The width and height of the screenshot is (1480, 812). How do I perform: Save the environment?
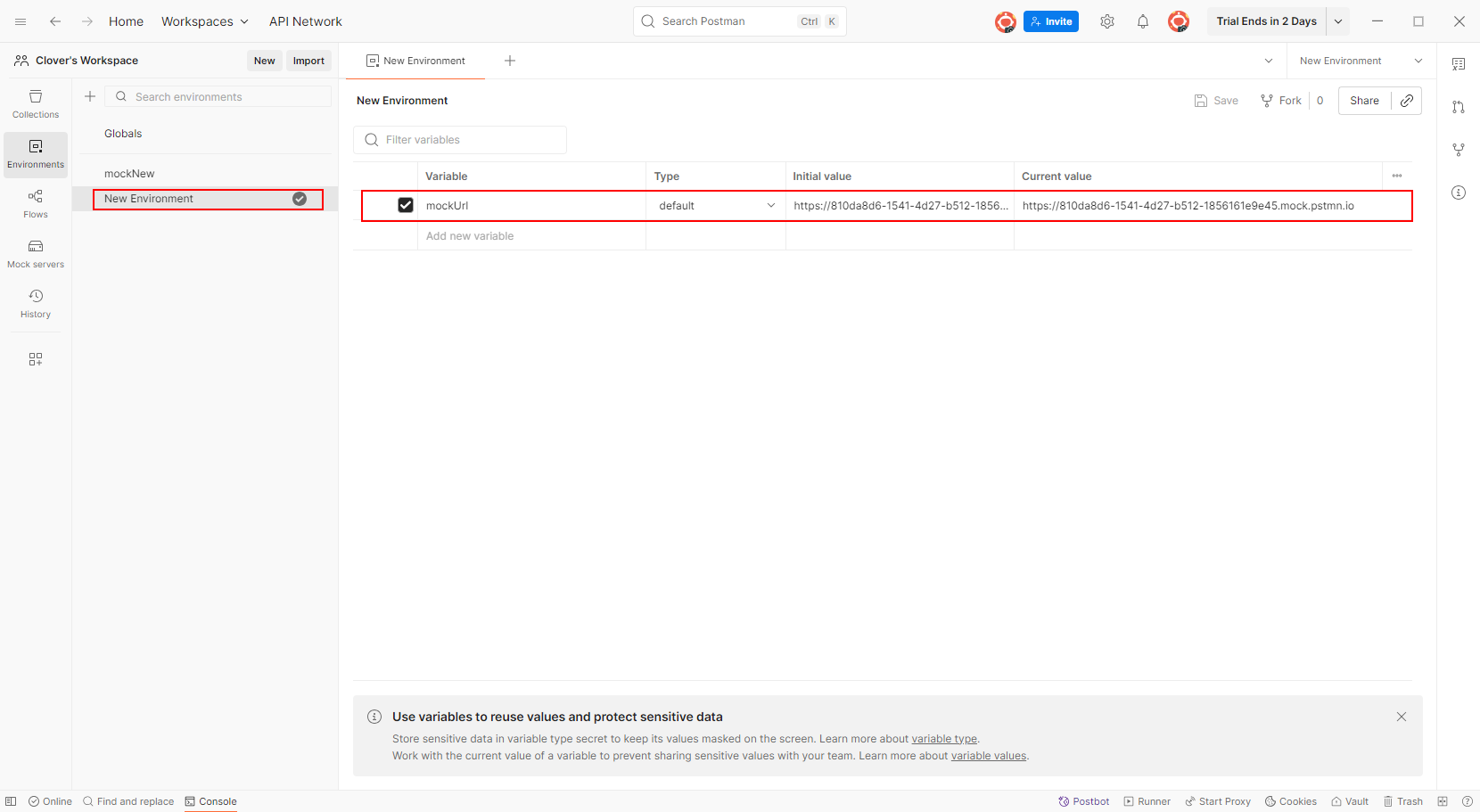pyautogui.click(x=1217, y=101)
